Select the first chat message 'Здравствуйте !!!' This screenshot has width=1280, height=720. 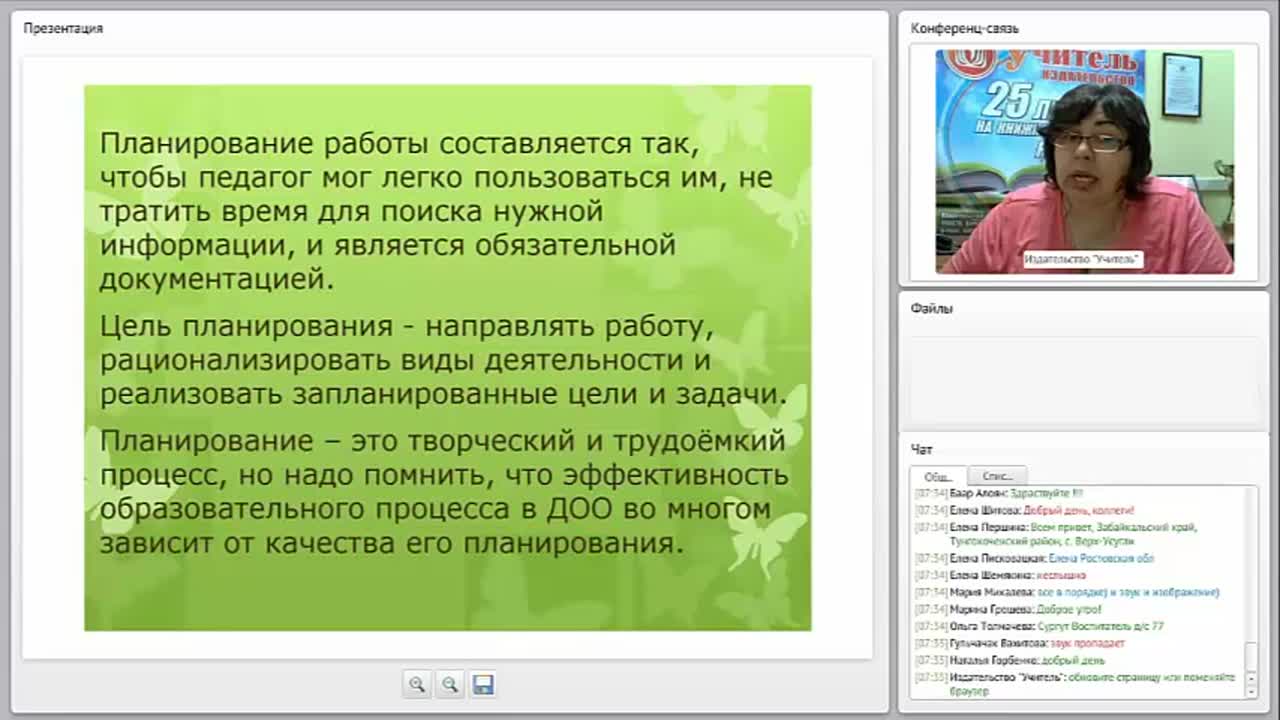pyautogui.click(x=999, y=493)
